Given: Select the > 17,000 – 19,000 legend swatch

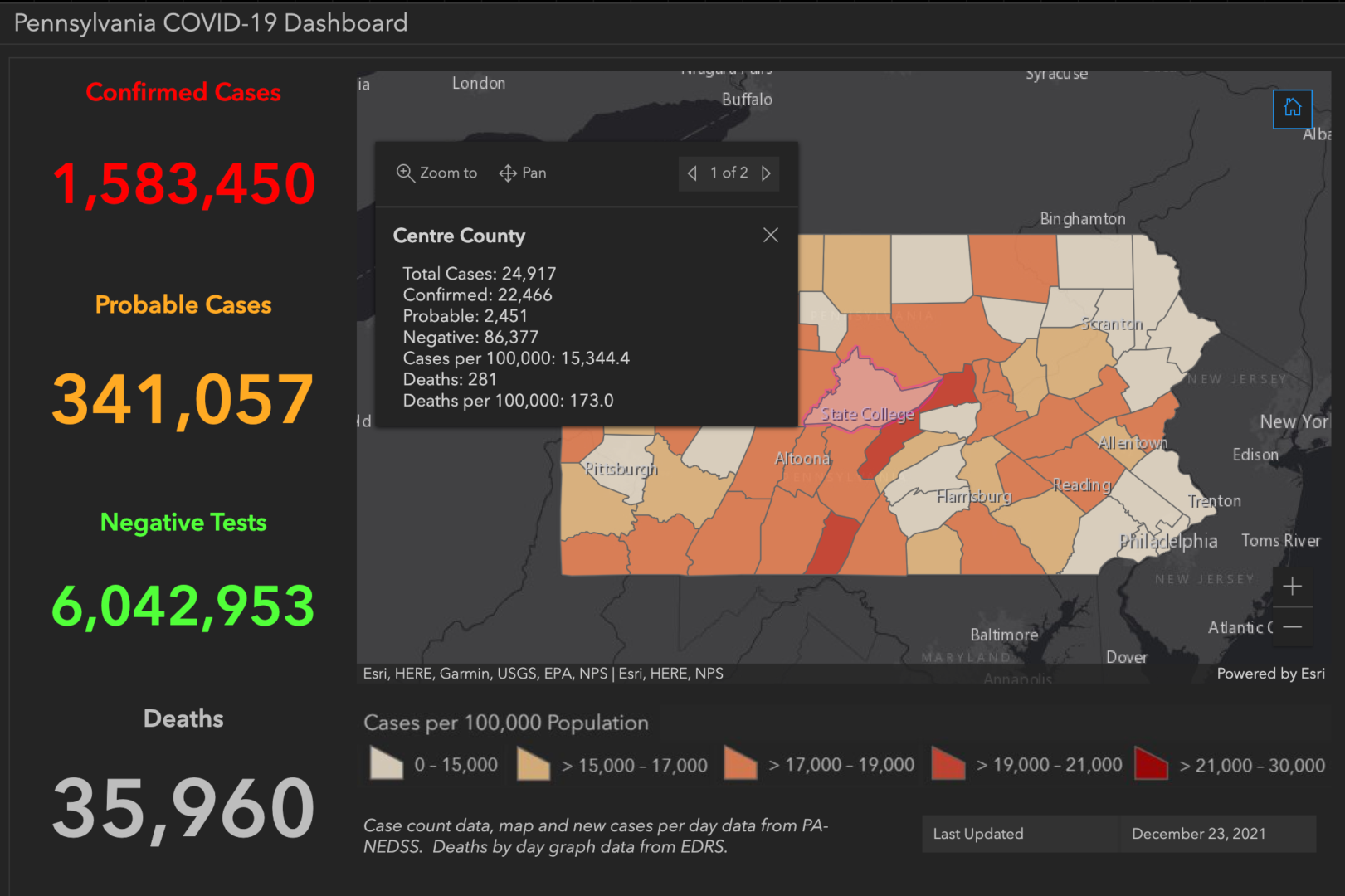Looking at the screenshot, I should (739, 763).
